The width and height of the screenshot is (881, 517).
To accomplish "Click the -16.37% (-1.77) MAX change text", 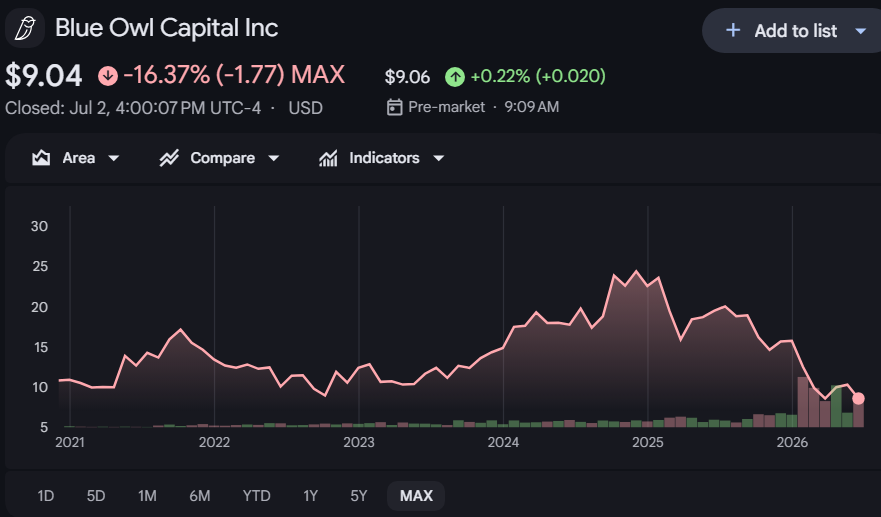I will tap(234, 75).
